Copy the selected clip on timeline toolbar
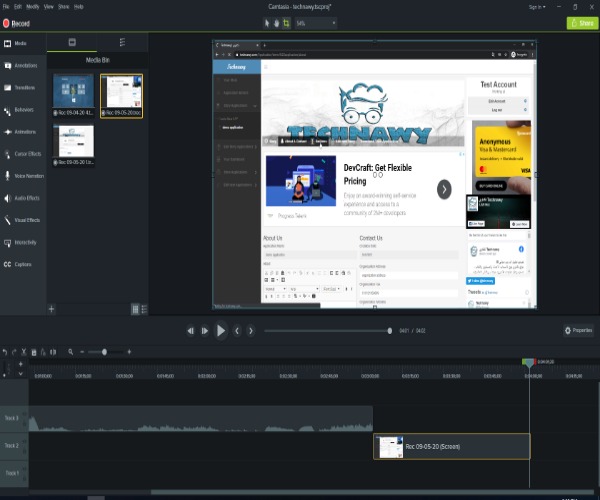The height and width of the screenshot is (500, 600). pyautogui.click(x=34, y=352)
